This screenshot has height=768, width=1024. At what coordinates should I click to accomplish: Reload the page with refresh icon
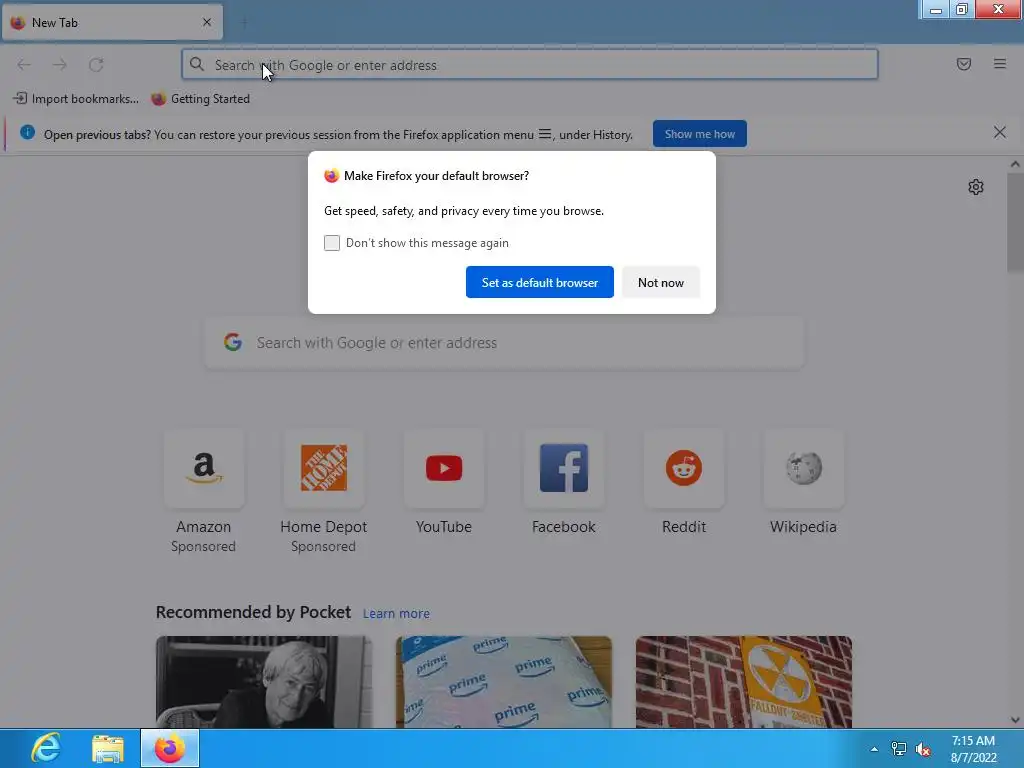[96, 65]
